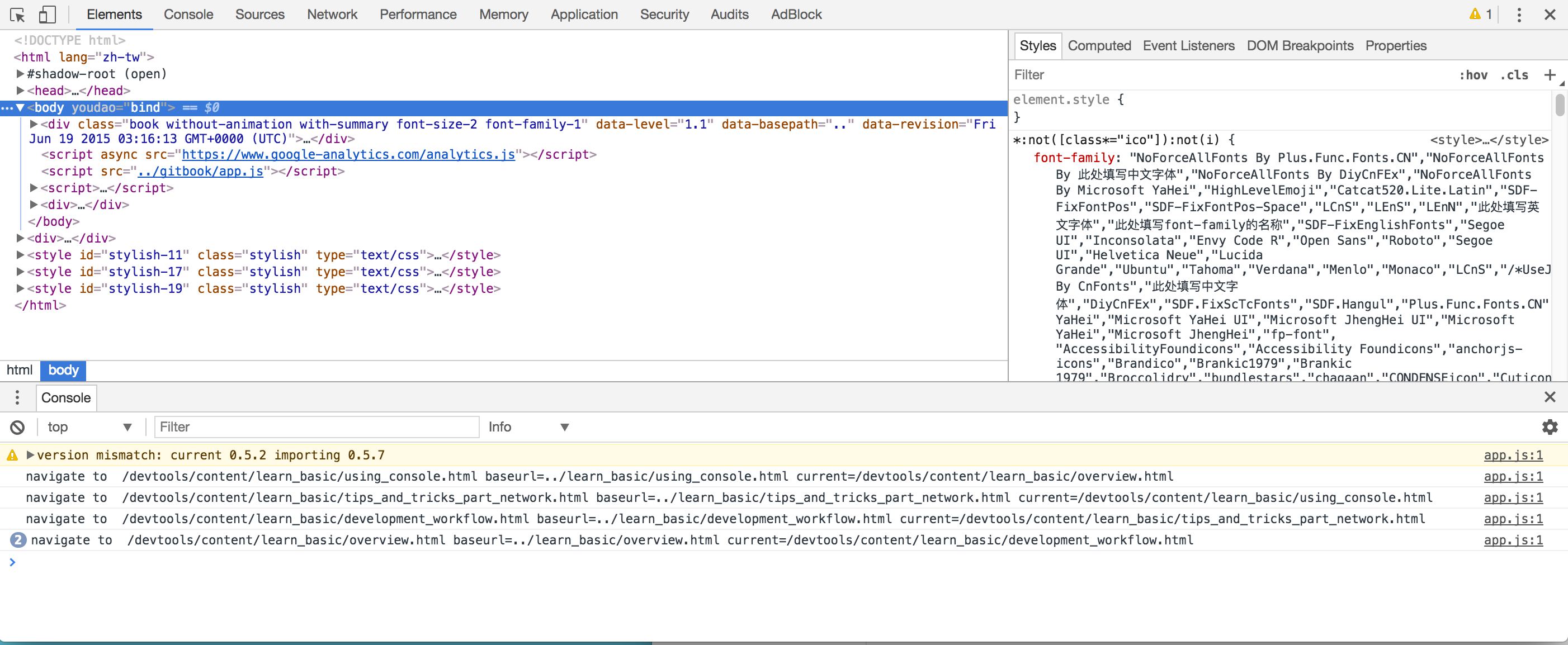
Task: Click the inspect element cursor icon
Action: pyautogui.click(x=17, y=14)
